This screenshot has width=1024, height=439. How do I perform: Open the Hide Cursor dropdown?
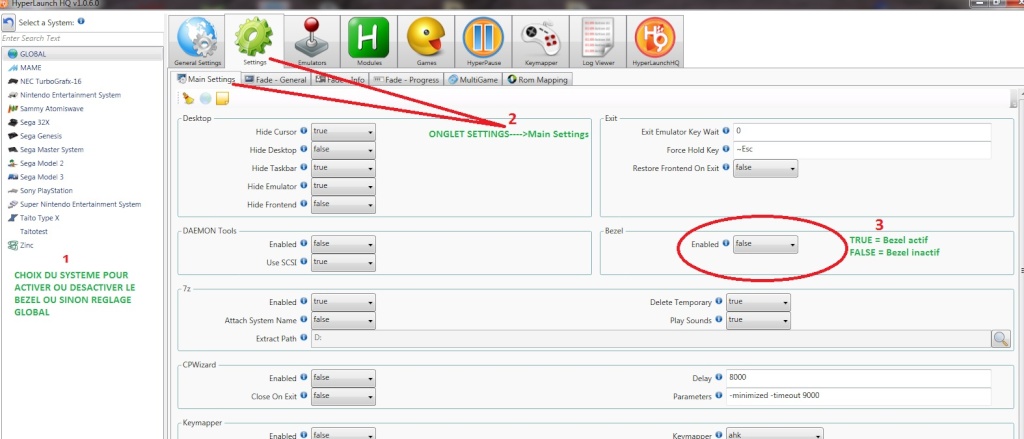click(x=343, y=131)
